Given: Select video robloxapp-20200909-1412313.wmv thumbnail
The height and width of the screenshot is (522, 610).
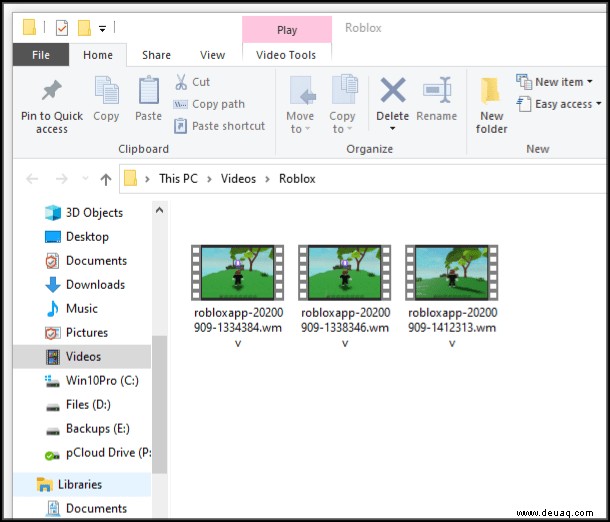Looking at the screenshot, I should tap(452, 272).
